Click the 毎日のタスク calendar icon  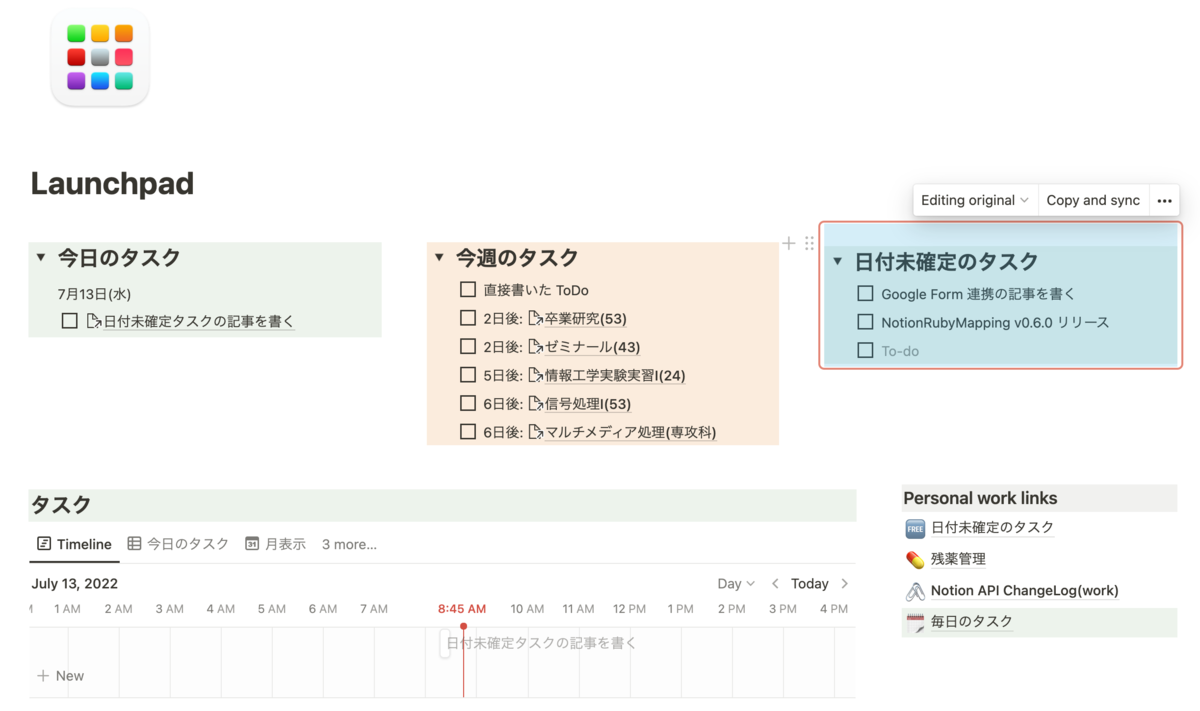pos(915,622)
